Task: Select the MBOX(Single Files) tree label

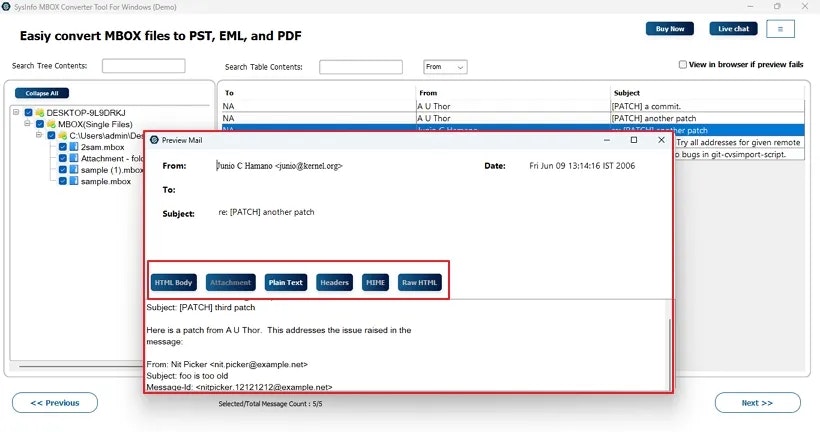Action: (x=95, y=124)
